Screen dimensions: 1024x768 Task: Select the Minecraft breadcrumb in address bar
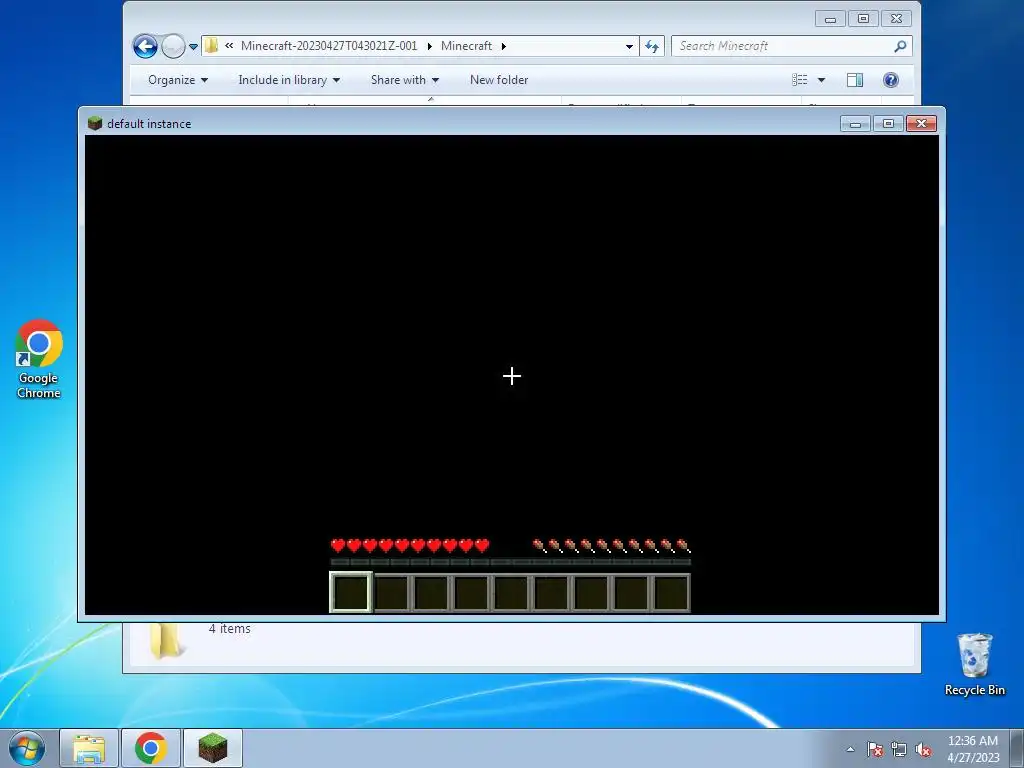pyautogui.click(x=466, y=46)
